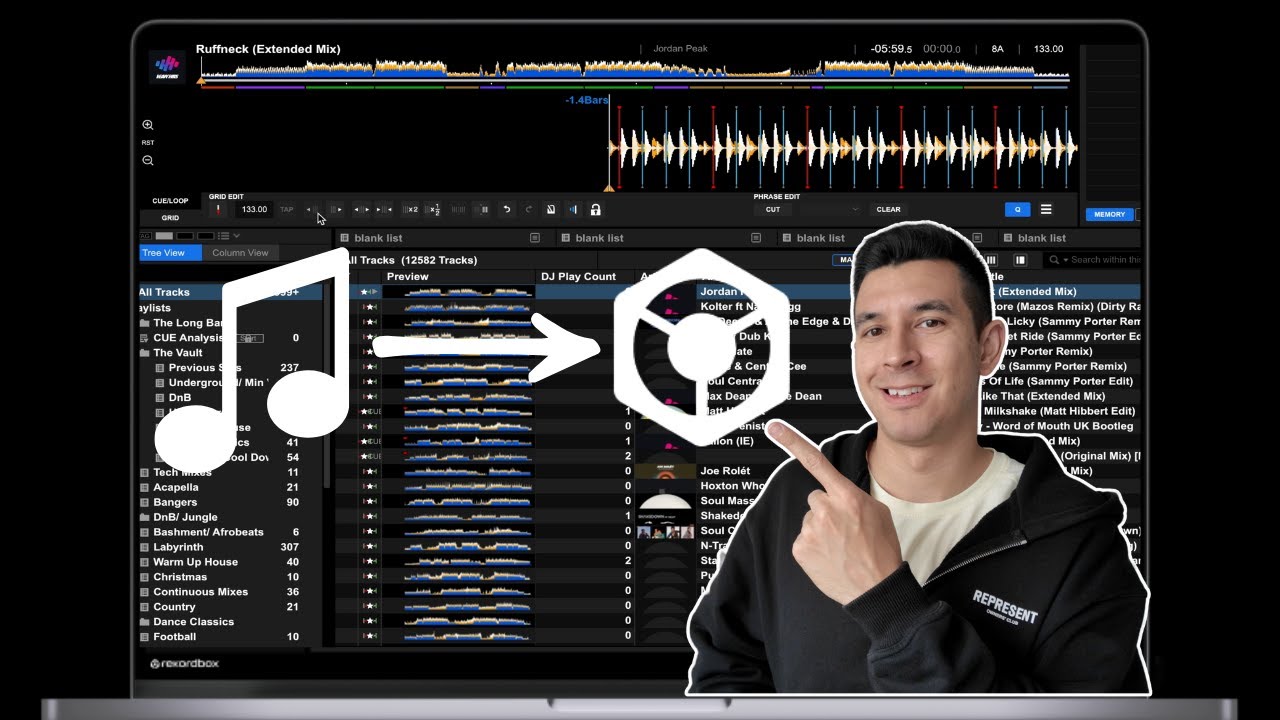The width and height of the screenshot is (1280, 720).
Task: Open The Long Bar folder
Action: (186, 323)
